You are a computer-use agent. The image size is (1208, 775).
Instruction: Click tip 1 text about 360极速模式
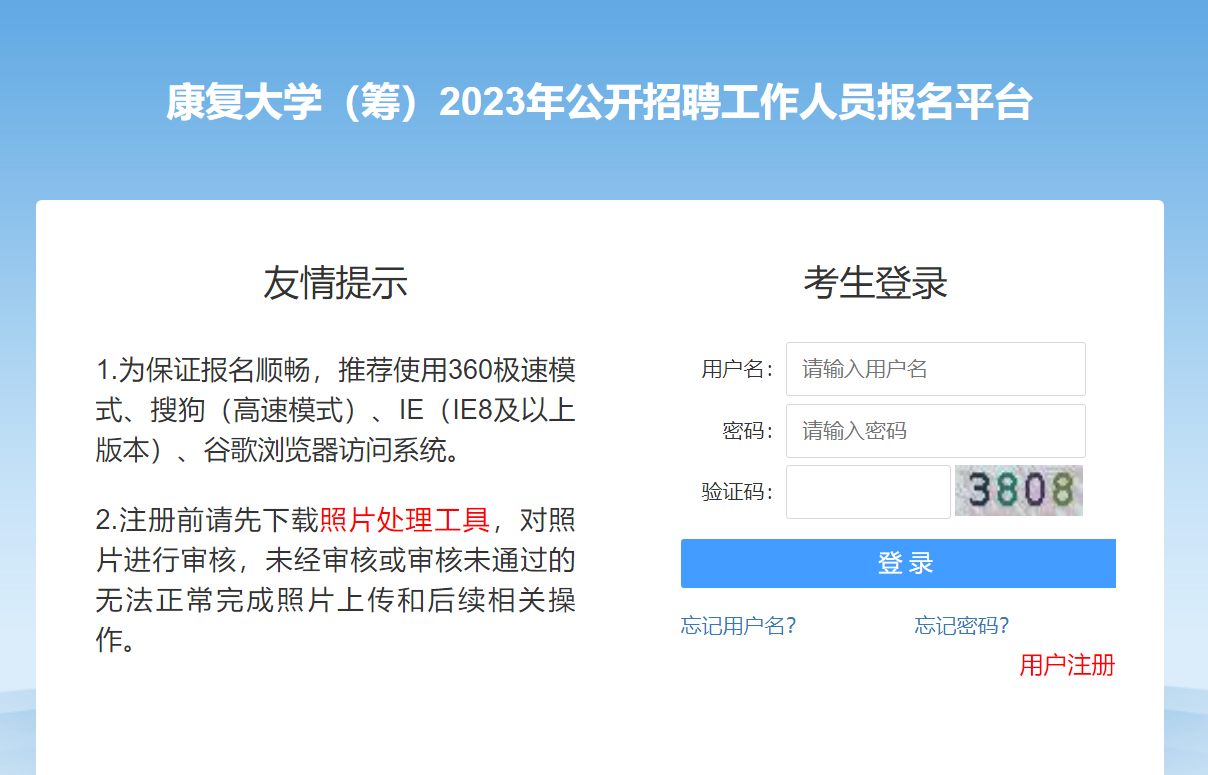point(335,410)
